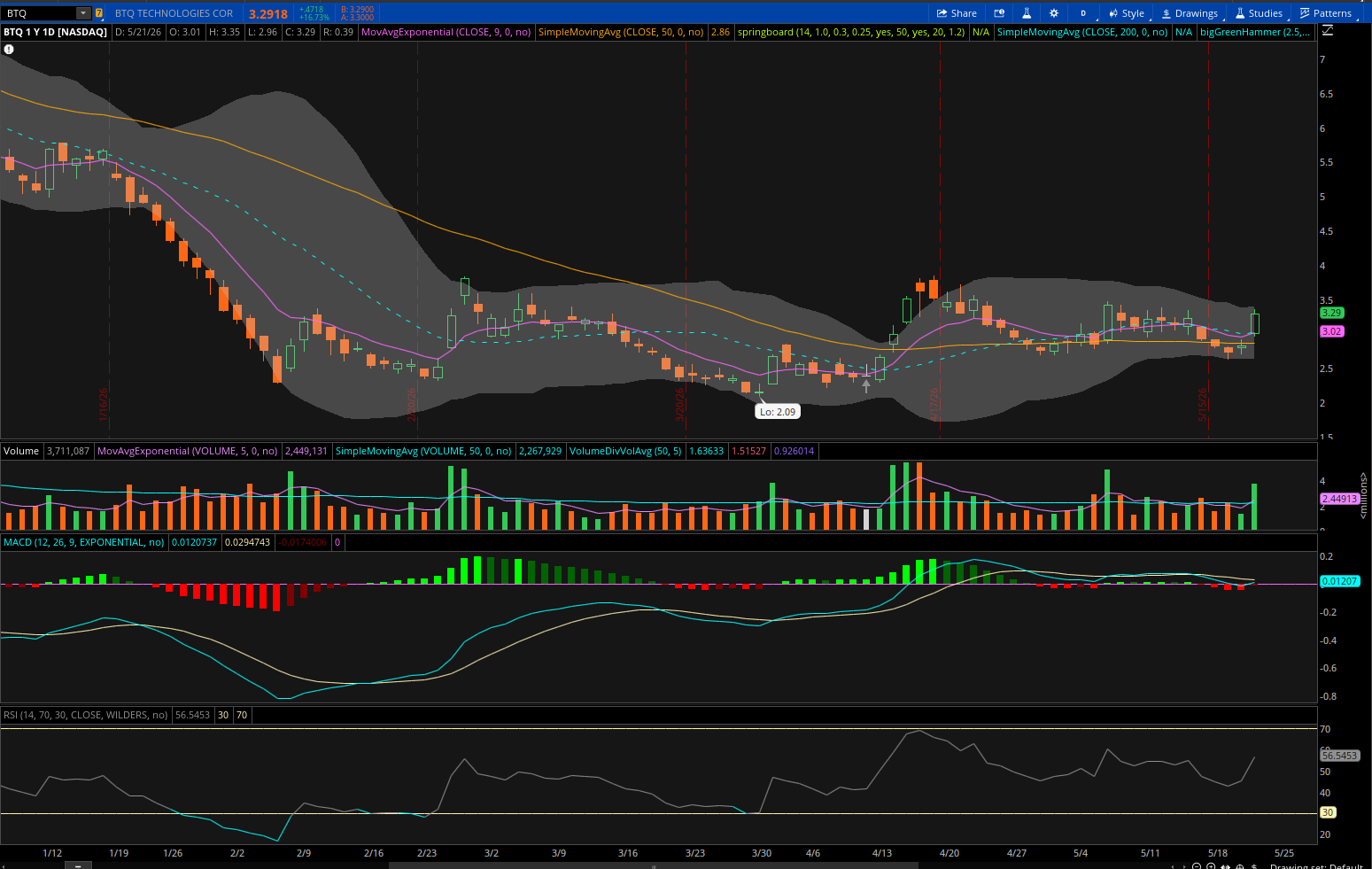Select the bigGreenHammer study label
The image size is (1372, 869).
point(1254,32)
